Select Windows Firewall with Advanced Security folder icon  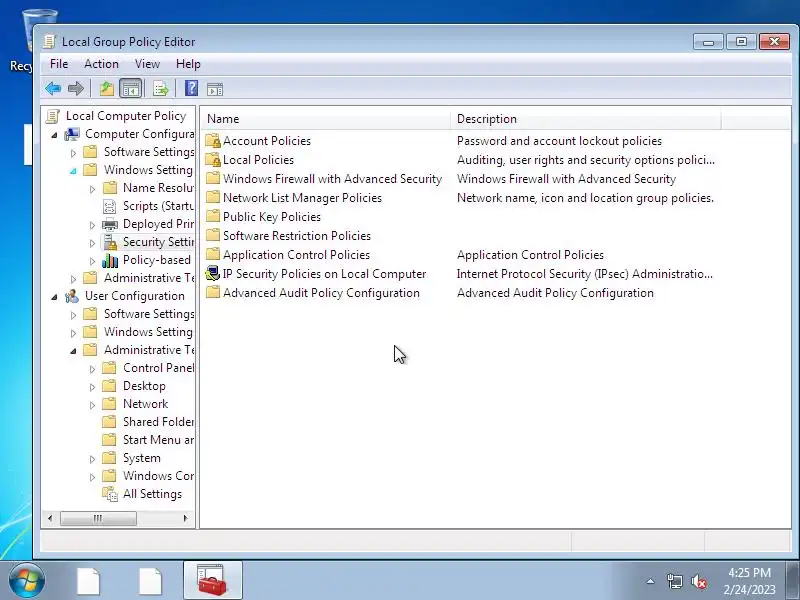point(213,178)
